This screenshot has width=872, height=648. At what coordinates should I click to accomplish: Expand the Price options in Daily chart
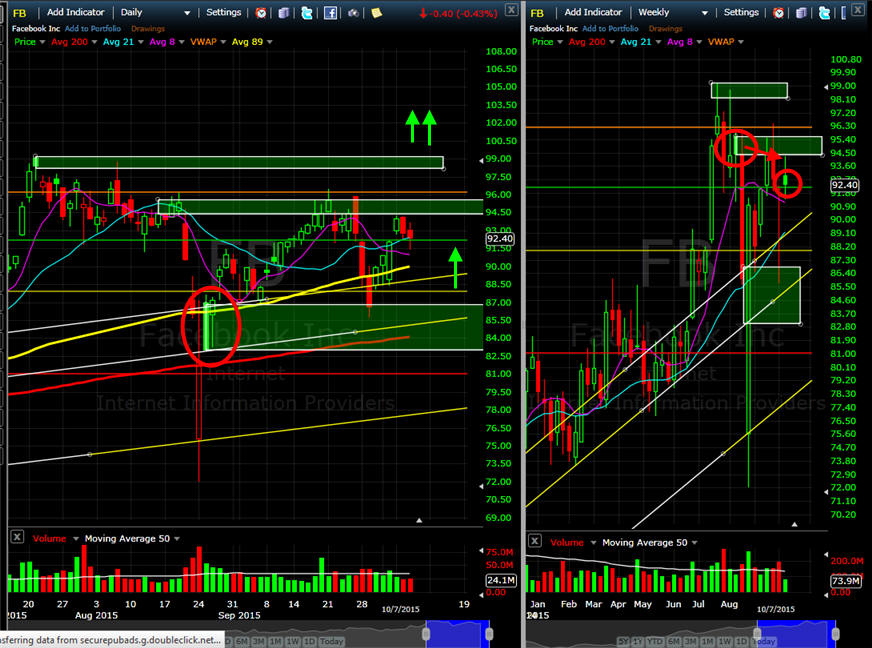pos(42,42)
